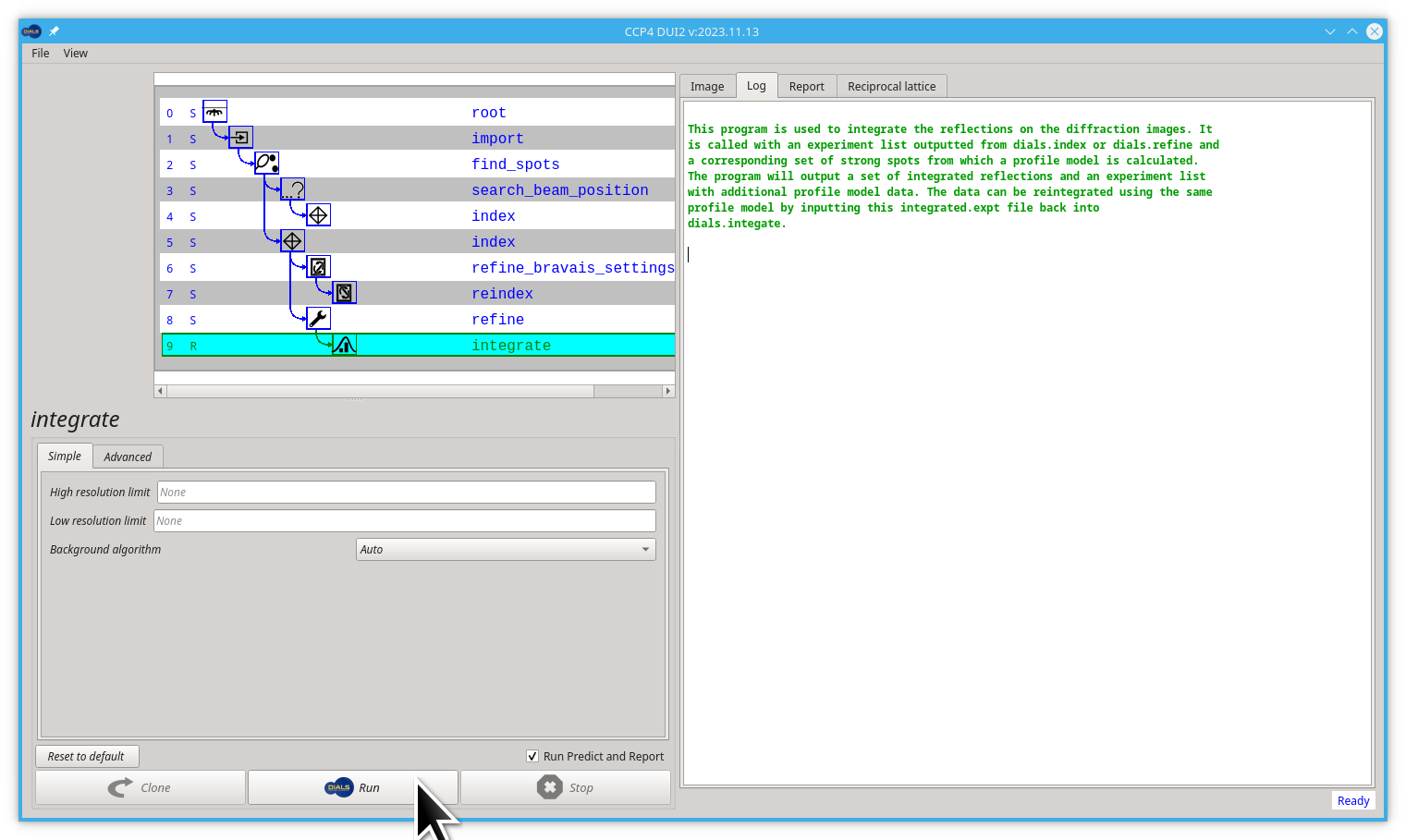Select the index icon in row 5
Screen dimensions: 1406x840
coord(292,241)
